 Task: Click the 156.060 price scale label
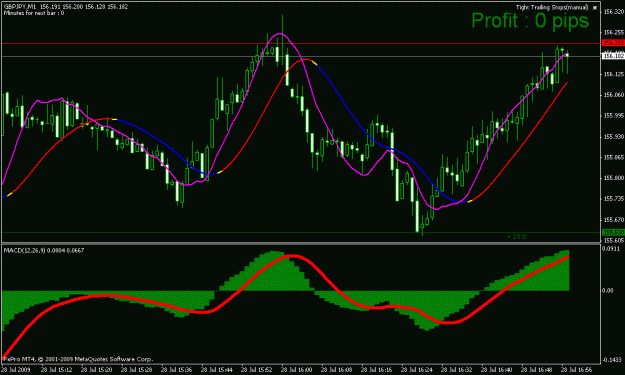point(613,95)
